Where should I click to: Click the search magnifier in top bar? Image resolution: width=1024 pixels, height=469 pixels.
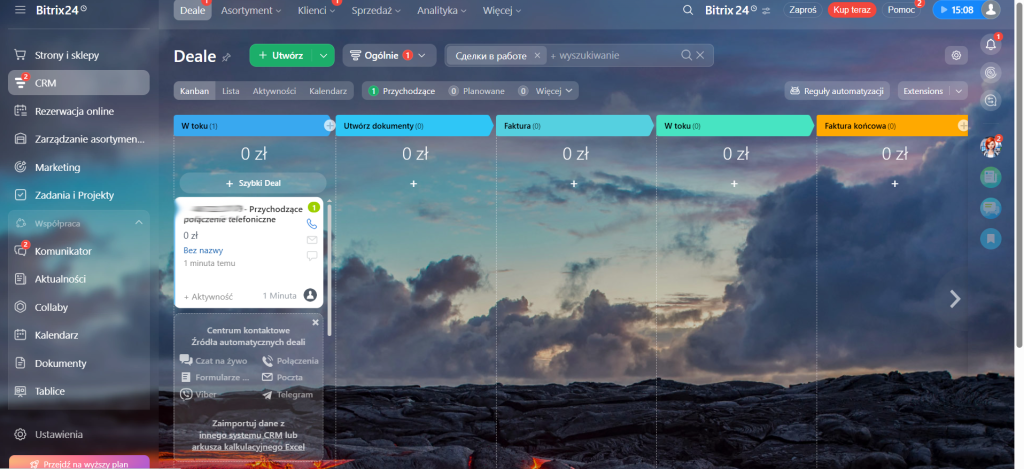coord(687,10)
